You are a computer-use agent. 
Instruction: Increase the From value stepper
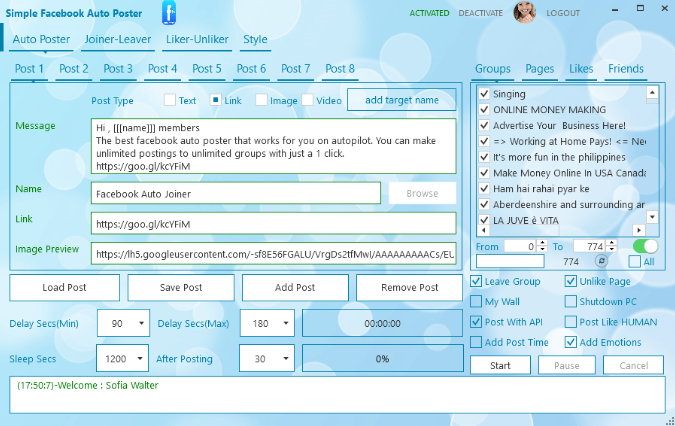(542, 243)
